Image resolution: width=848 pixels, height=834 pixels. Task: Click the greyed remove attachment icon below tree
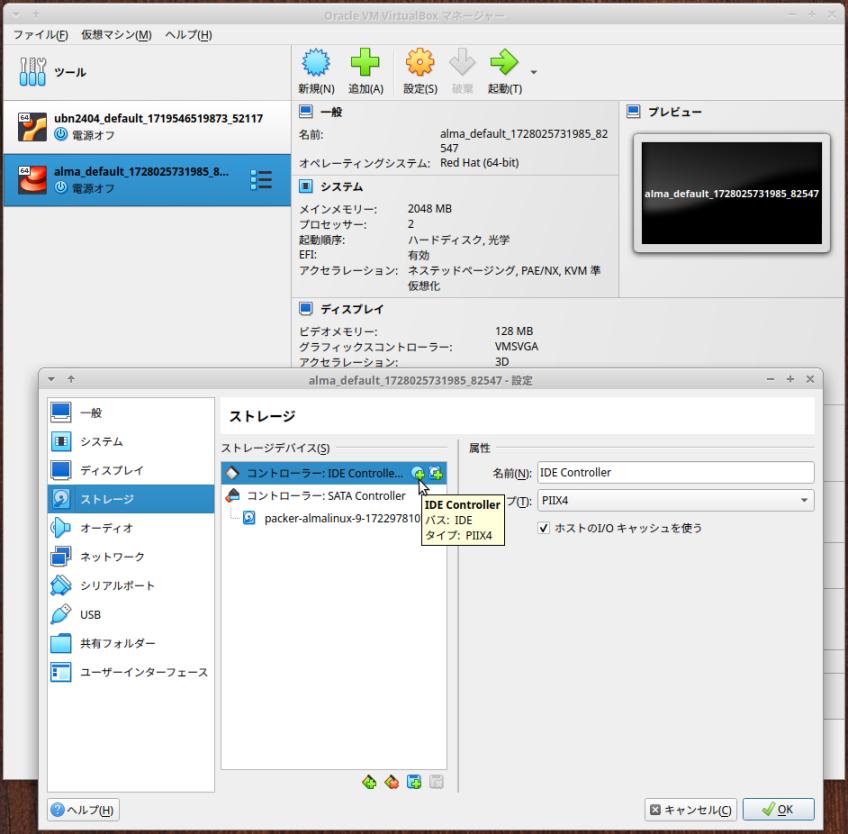[436, 782]
